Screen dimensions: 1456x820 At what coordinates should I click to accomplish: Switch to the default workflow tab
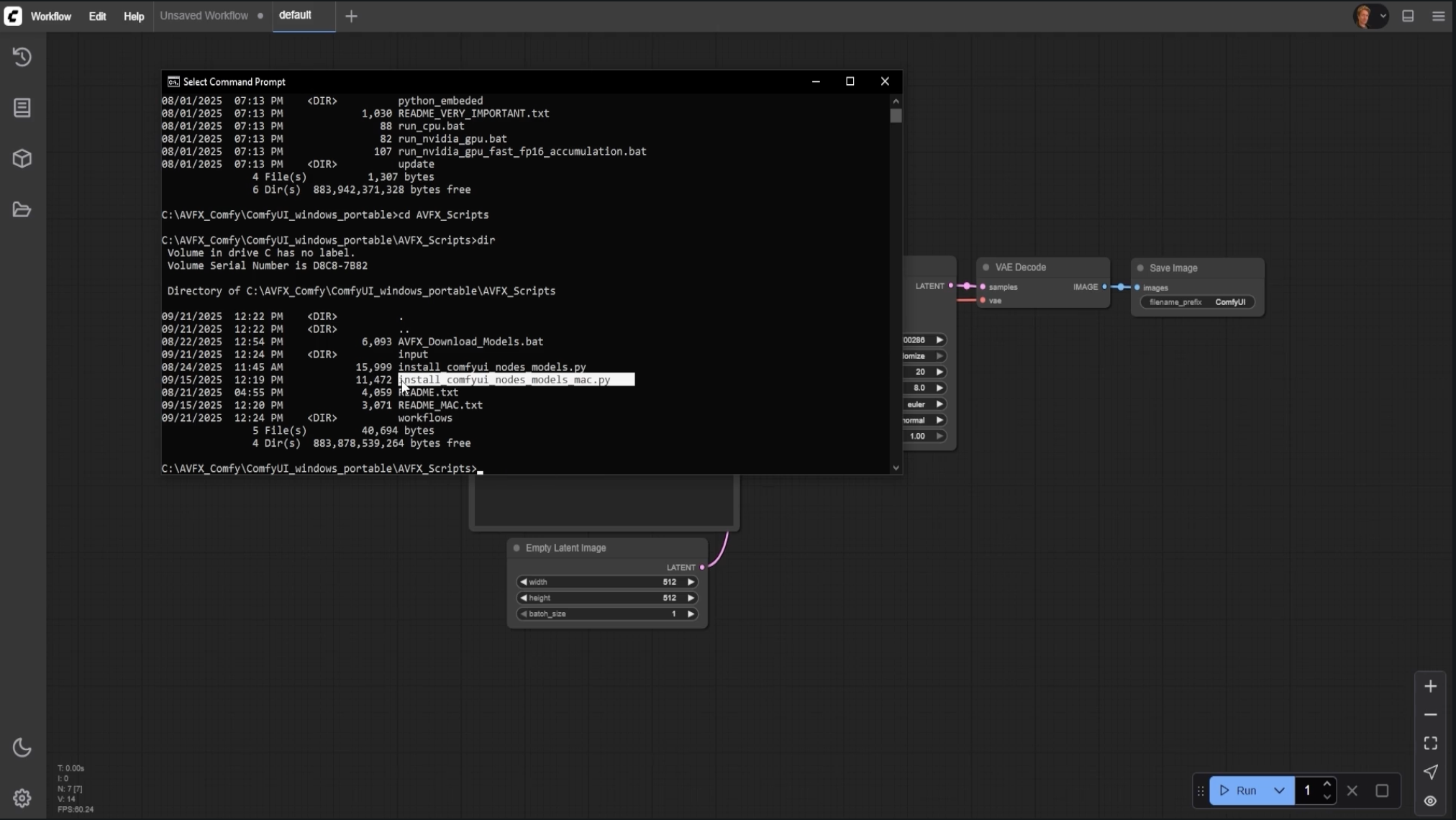(x=295, y=15)
